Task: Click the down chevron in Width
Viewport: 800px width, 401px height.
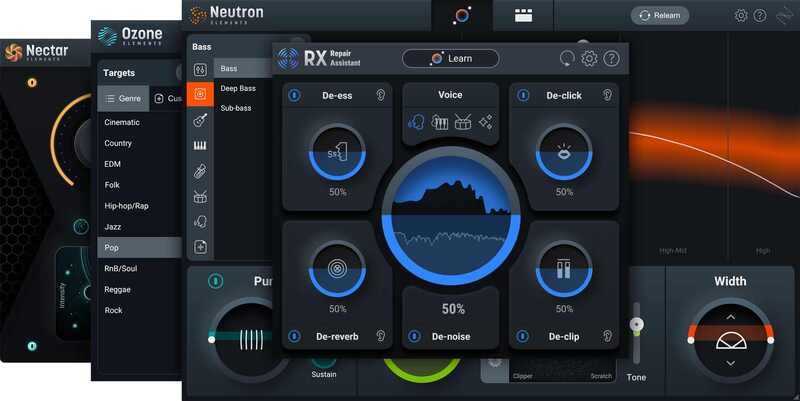Action: tap(730, 363)
